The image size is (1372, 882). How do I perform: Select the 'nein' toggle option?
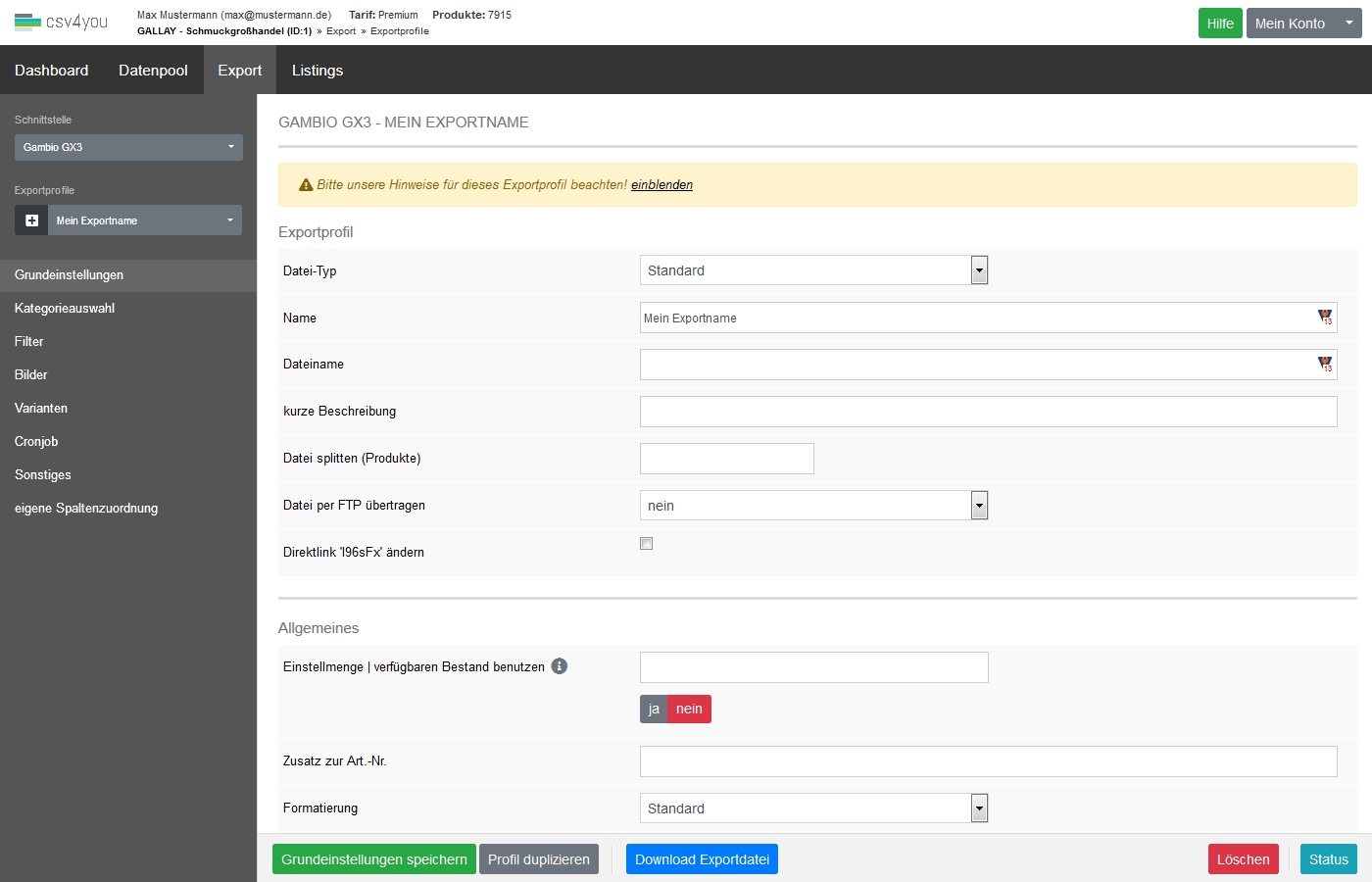coord(689,710)
